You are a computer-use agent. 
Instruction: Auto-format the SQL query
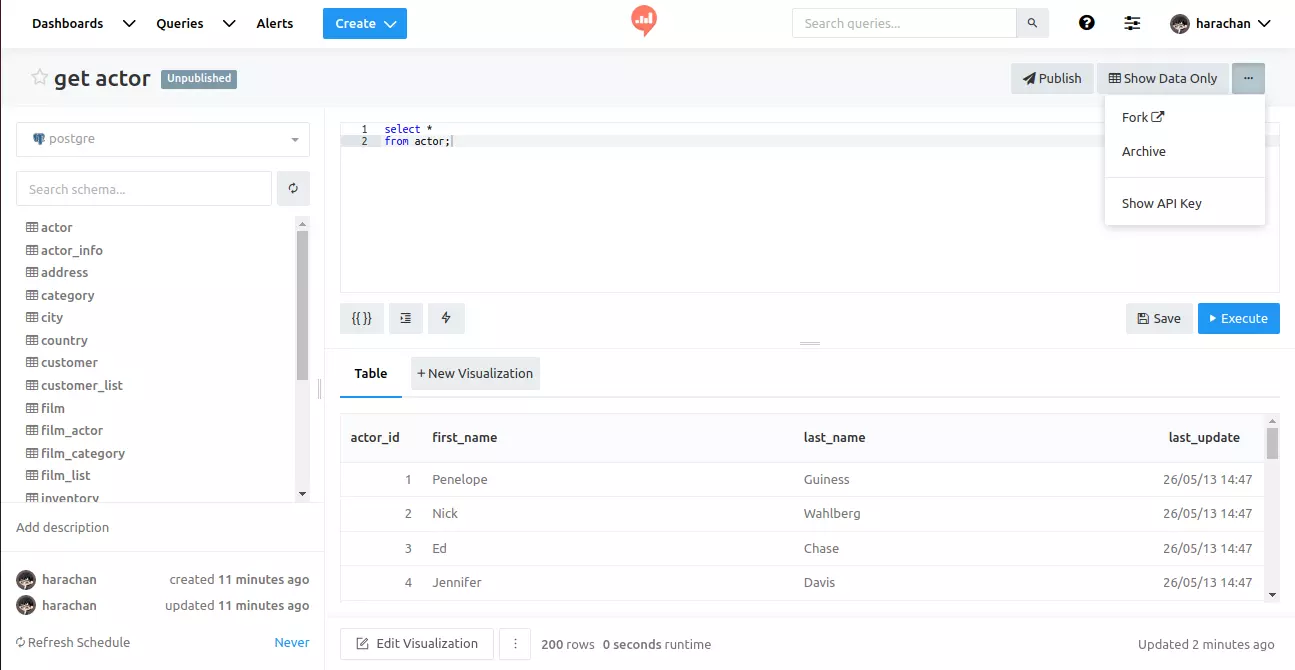(405, 318)
